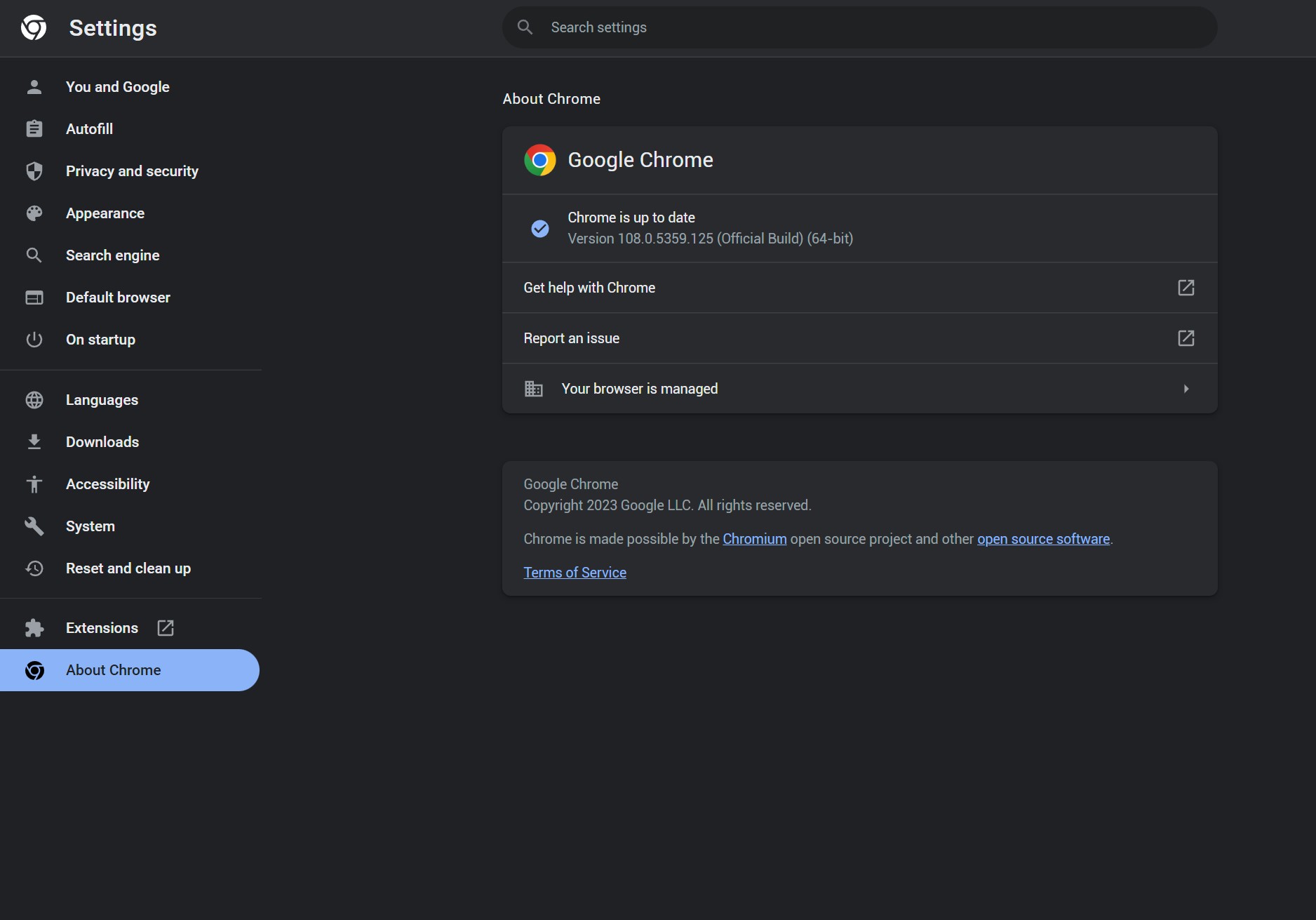Go to Languages settings
This screenshot has height=920, width=1316.
(130, 400)
